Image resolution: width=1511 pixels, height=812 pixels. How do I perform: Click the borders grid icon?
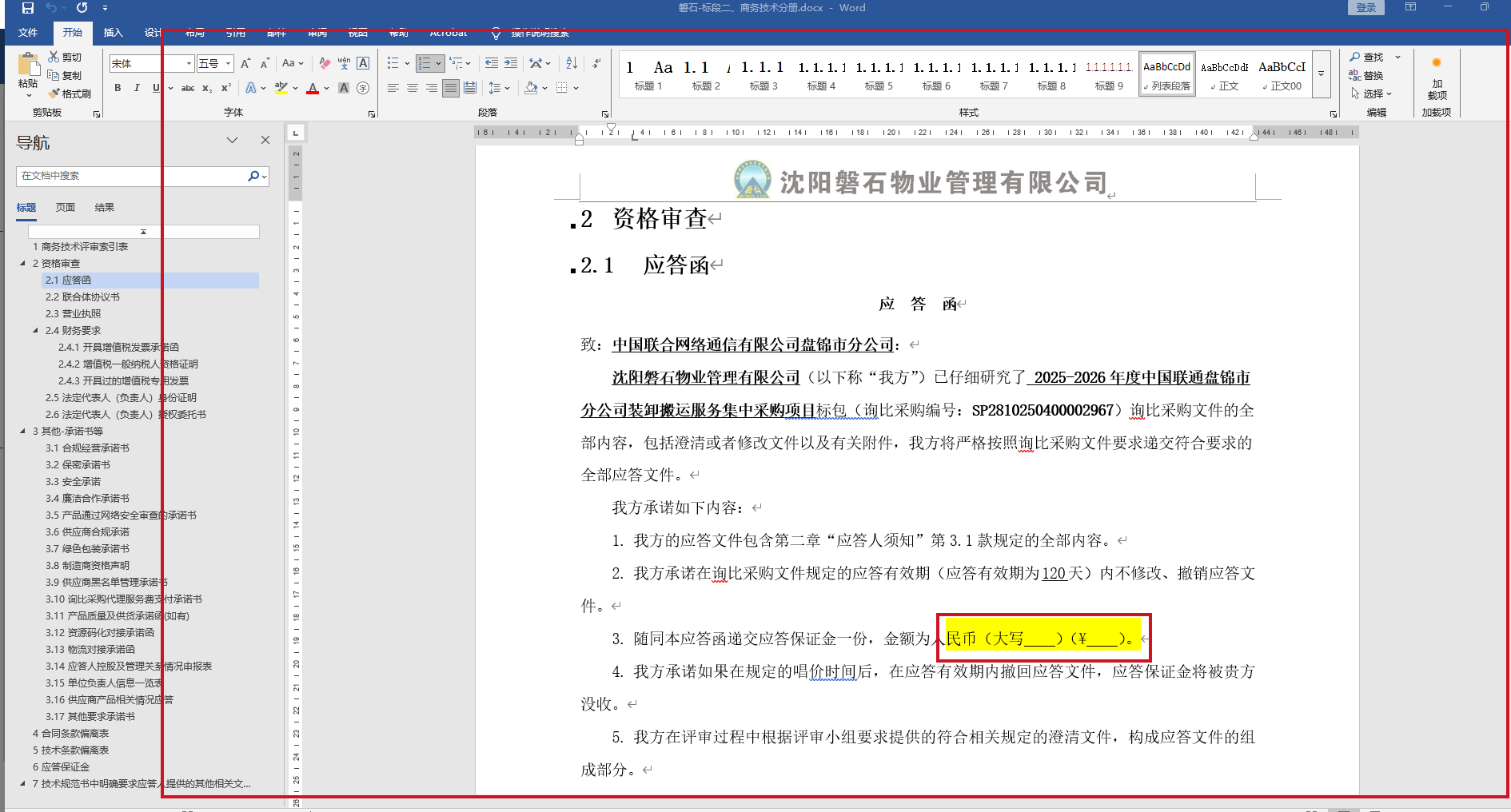562,88
